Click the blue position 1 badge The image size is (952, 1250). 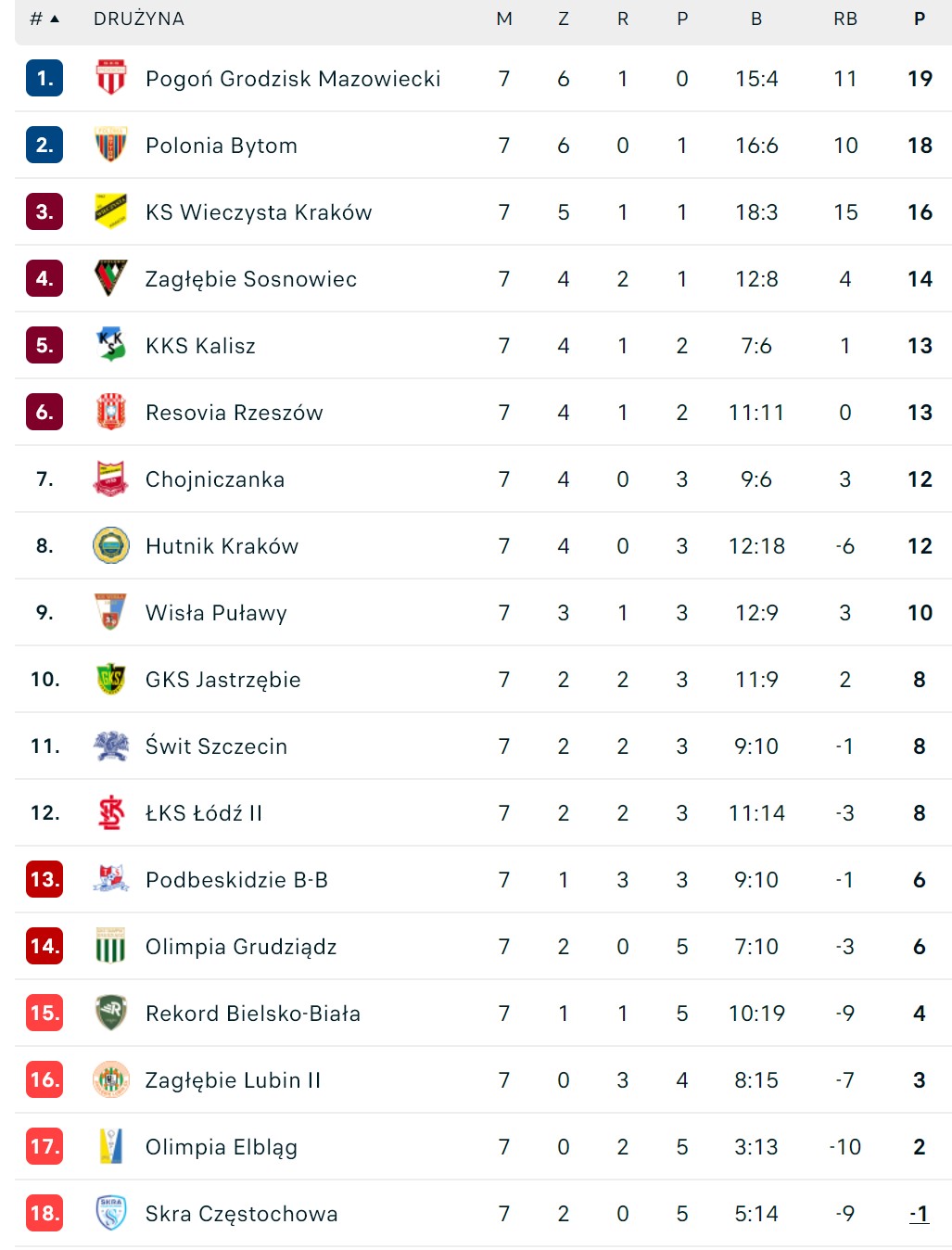point(44,78)
